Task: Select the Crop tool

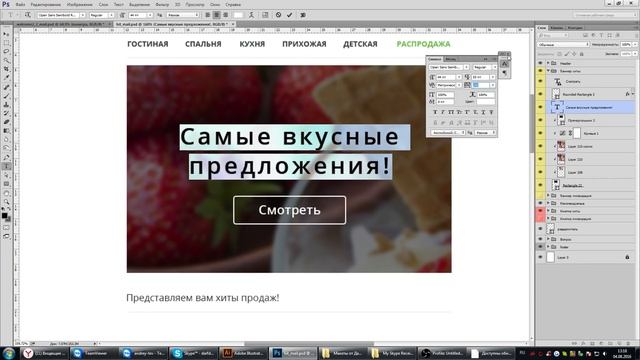Action: [6, 69]
